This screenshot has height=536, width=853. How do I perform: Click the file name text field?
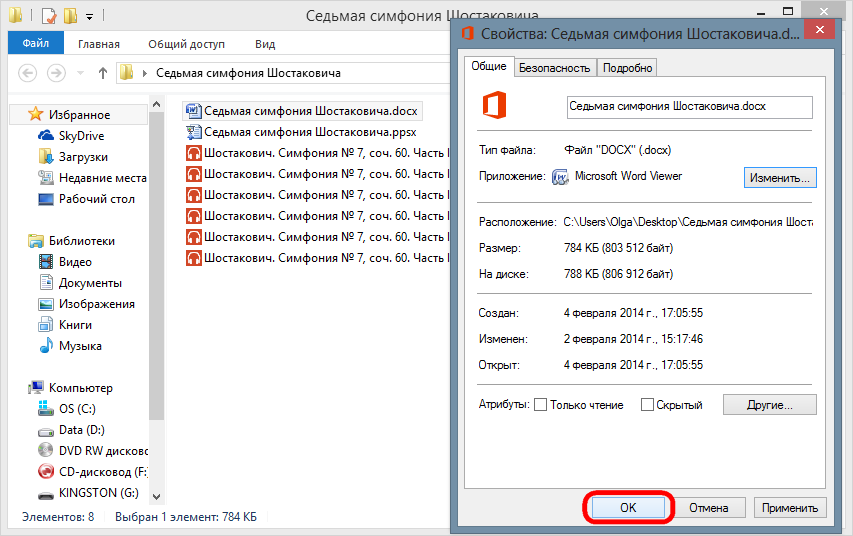[688, 106]
